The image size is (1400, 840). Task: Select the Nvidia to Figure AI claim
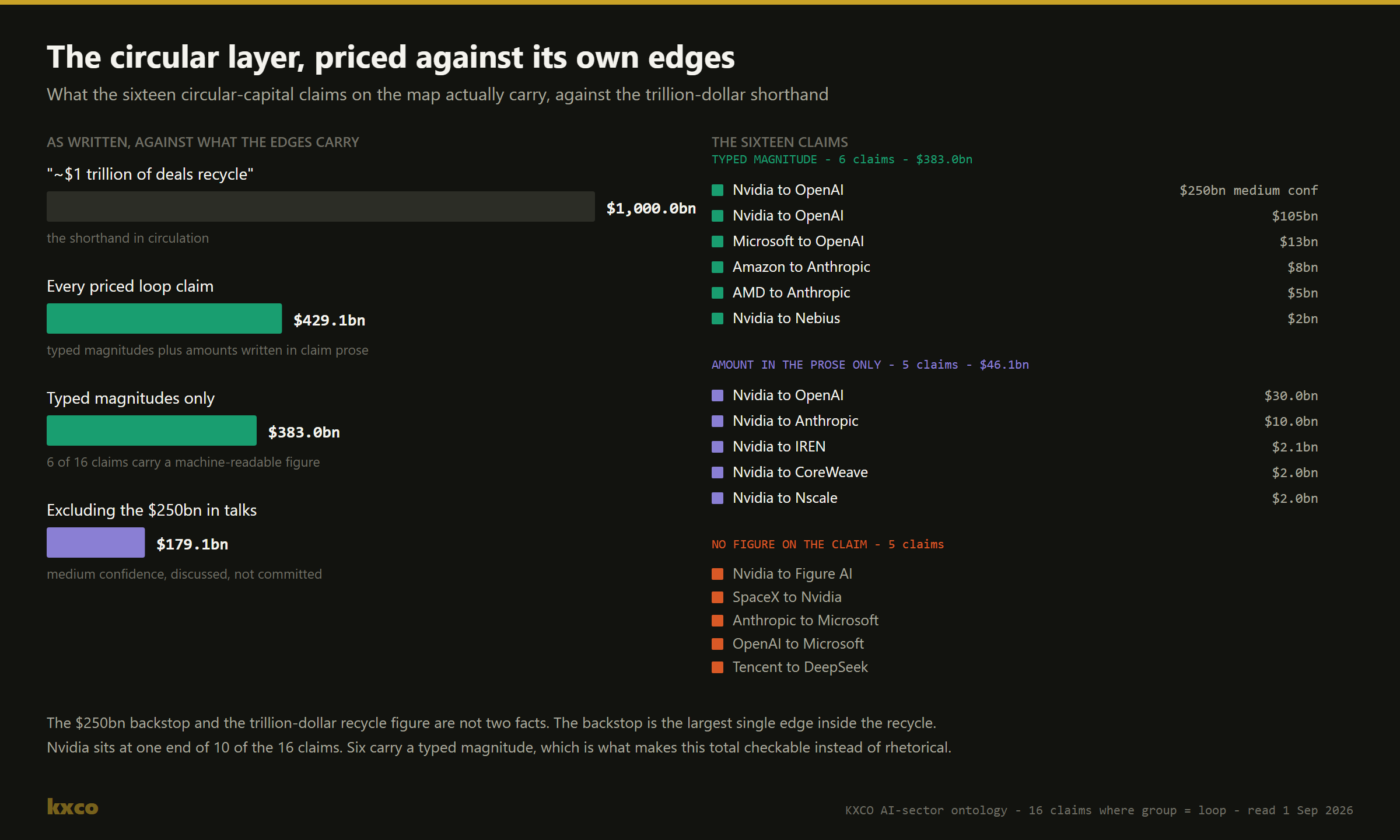[x=792, y=574]
